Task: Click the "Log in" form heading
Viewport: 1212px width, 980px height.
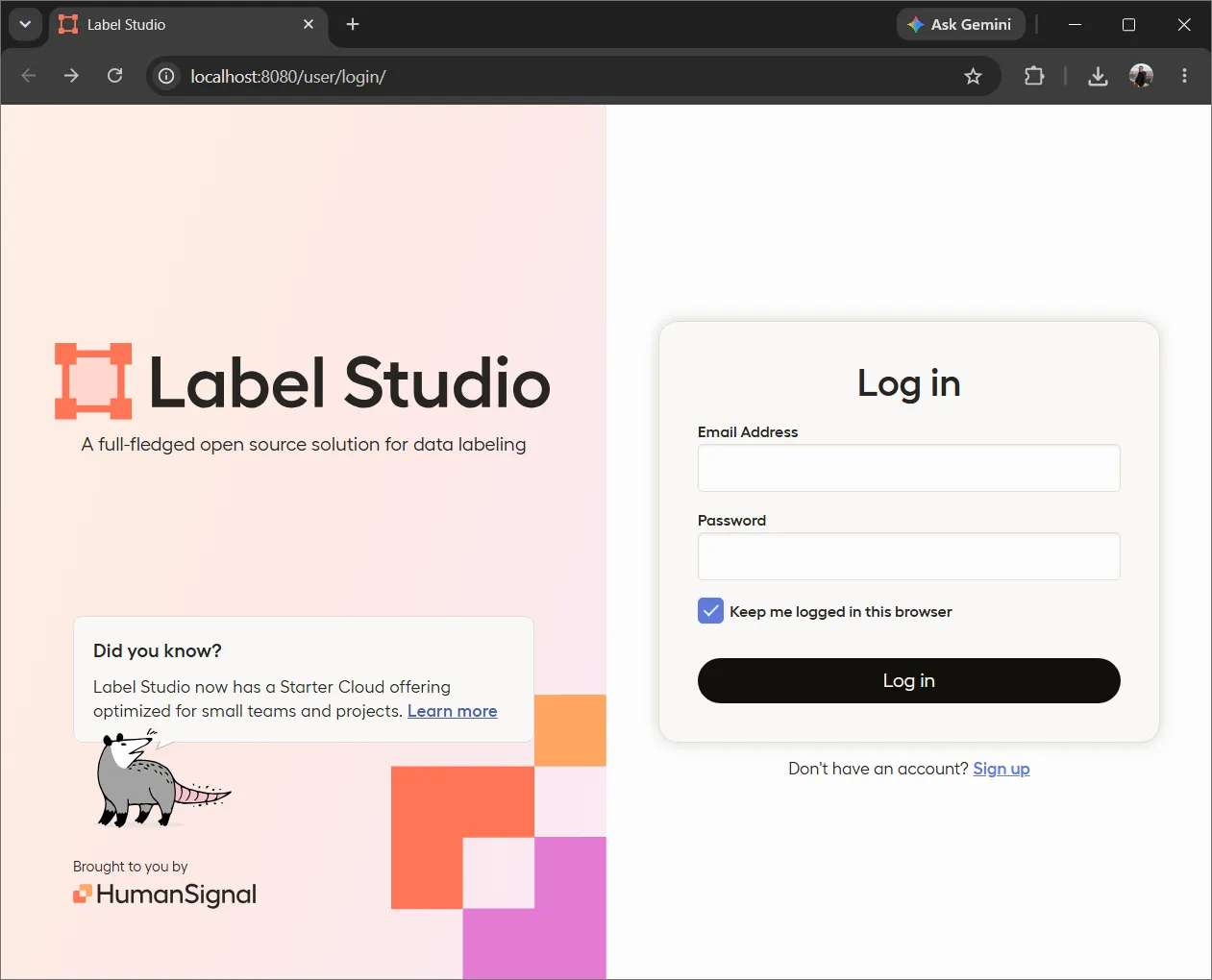Action: point(908,383)
